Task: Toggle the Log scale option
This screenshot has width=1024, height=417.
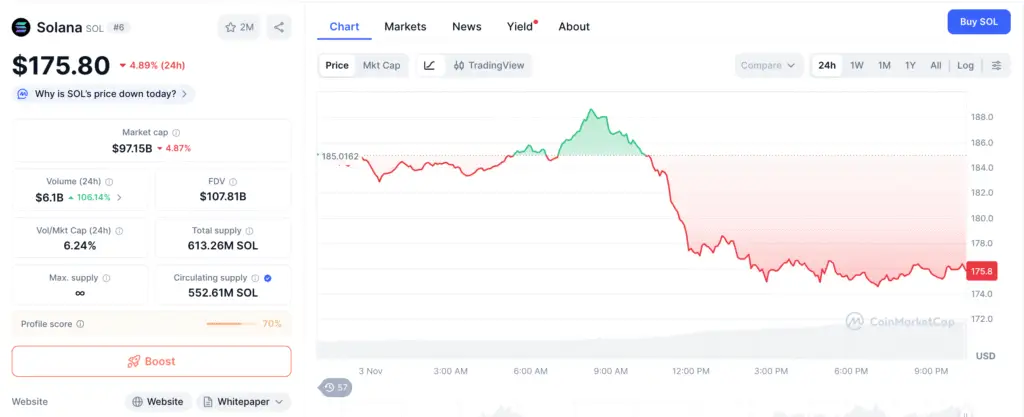Action: point(965,66)
